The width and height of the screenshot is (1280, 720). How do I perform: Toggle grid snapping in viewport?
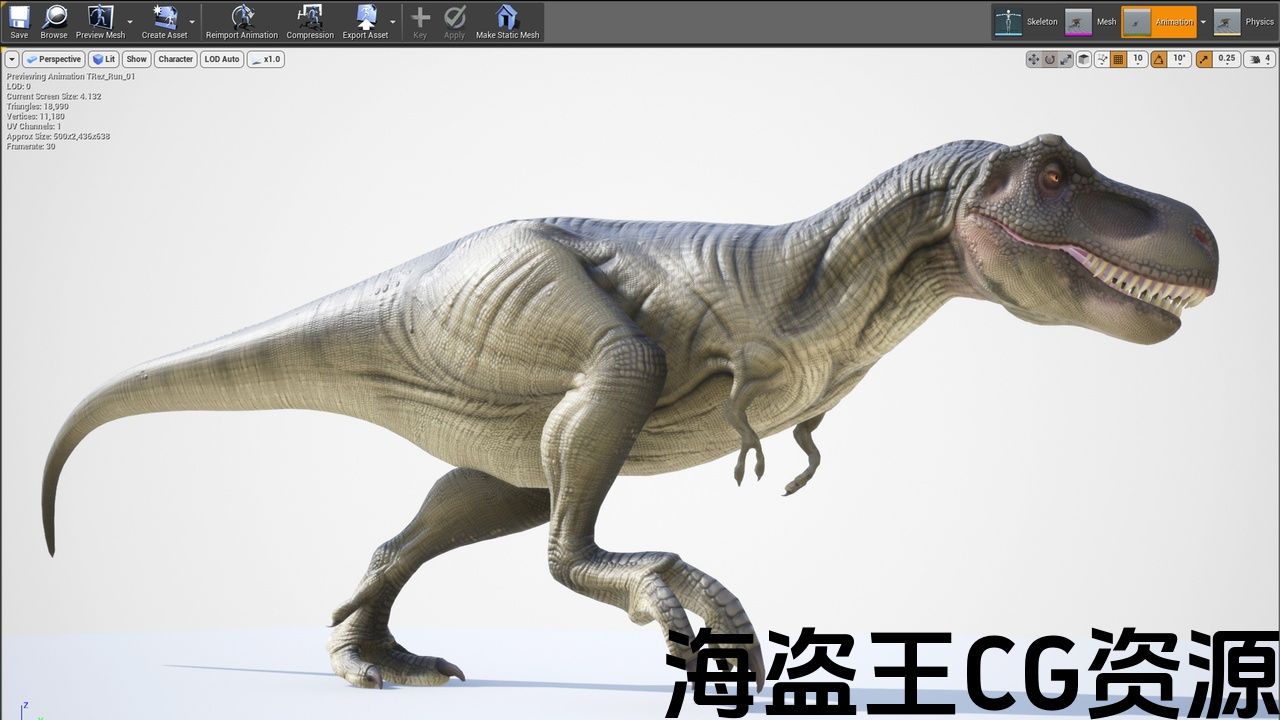(1119, 59)
